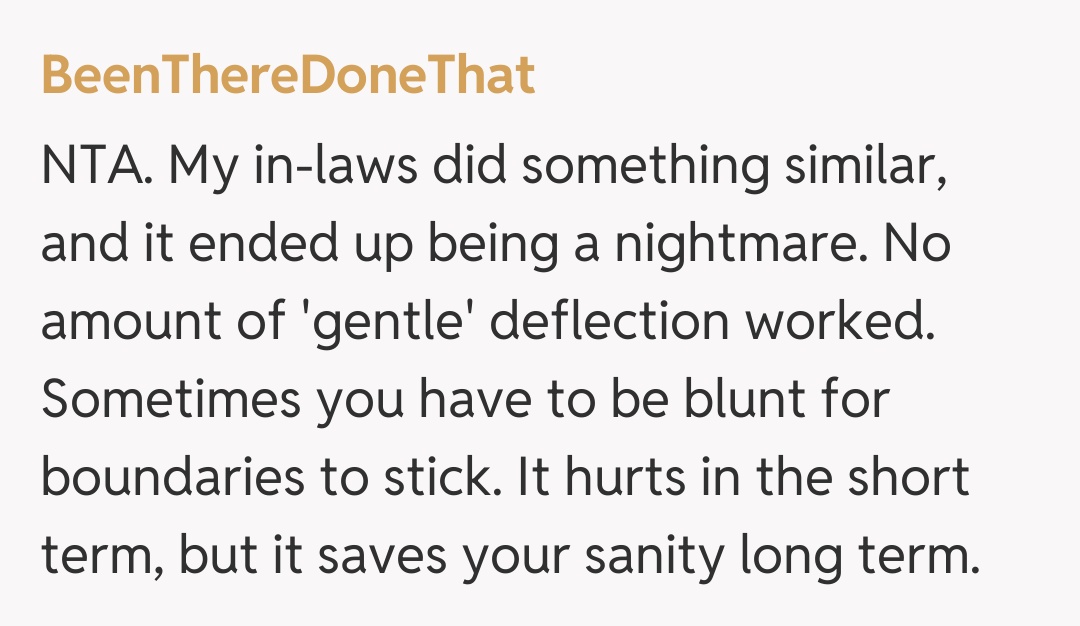Click the word 'blunt' in the comment
This screenshot has height=626, width=1080.
[742, 400]
